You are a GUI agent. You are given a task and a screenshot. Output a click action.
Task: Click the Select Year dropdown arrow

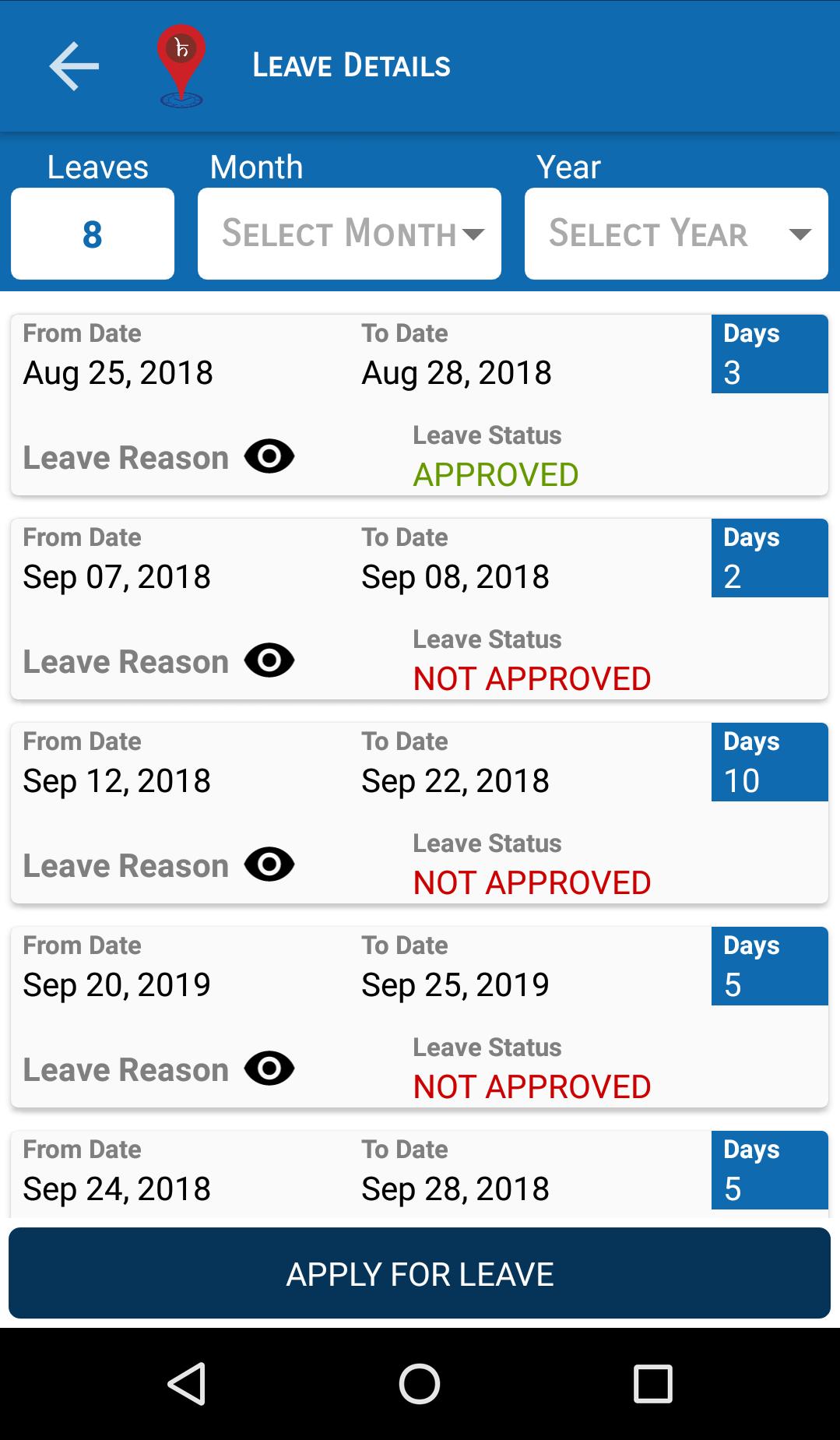coord(800,234)
